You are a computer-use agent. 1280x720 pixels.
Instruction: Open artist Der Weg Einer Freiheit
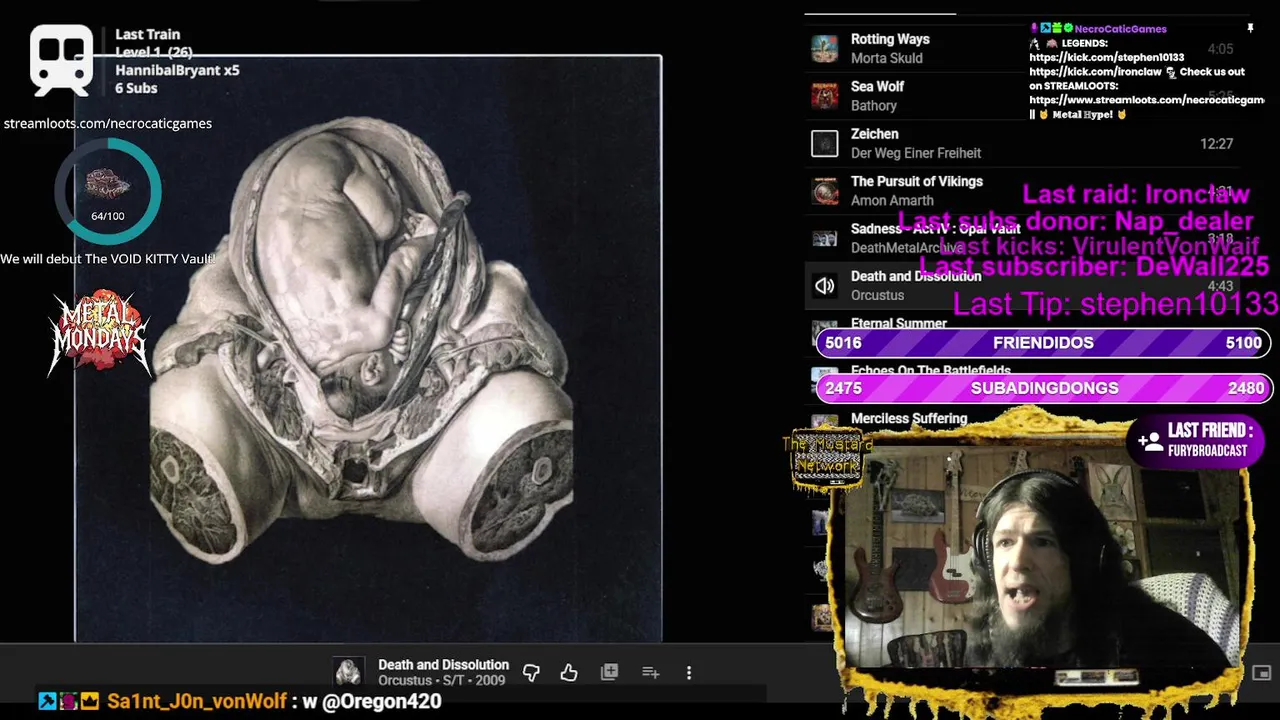click(916, 153)
